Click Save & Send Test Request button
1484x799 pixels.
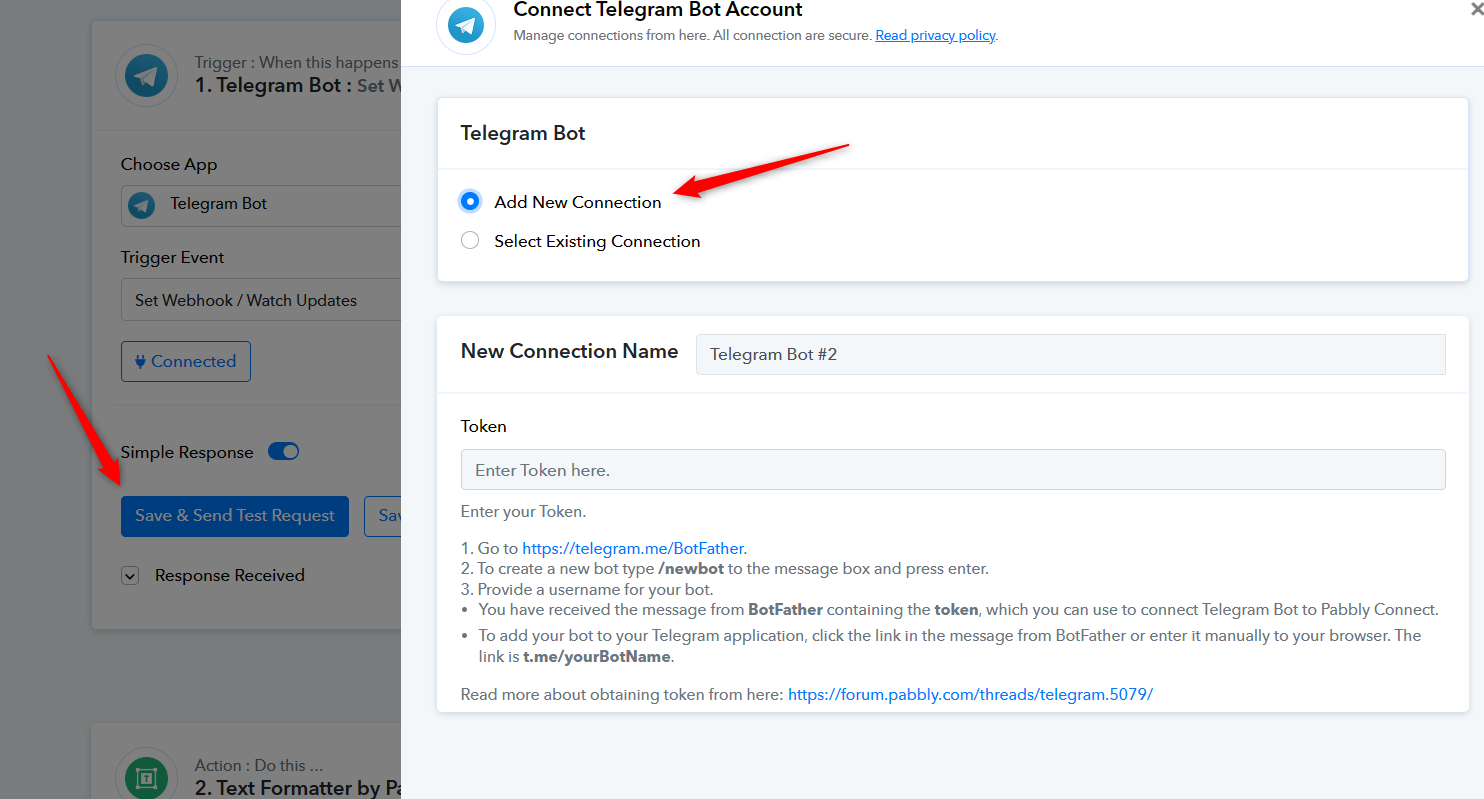235,516
